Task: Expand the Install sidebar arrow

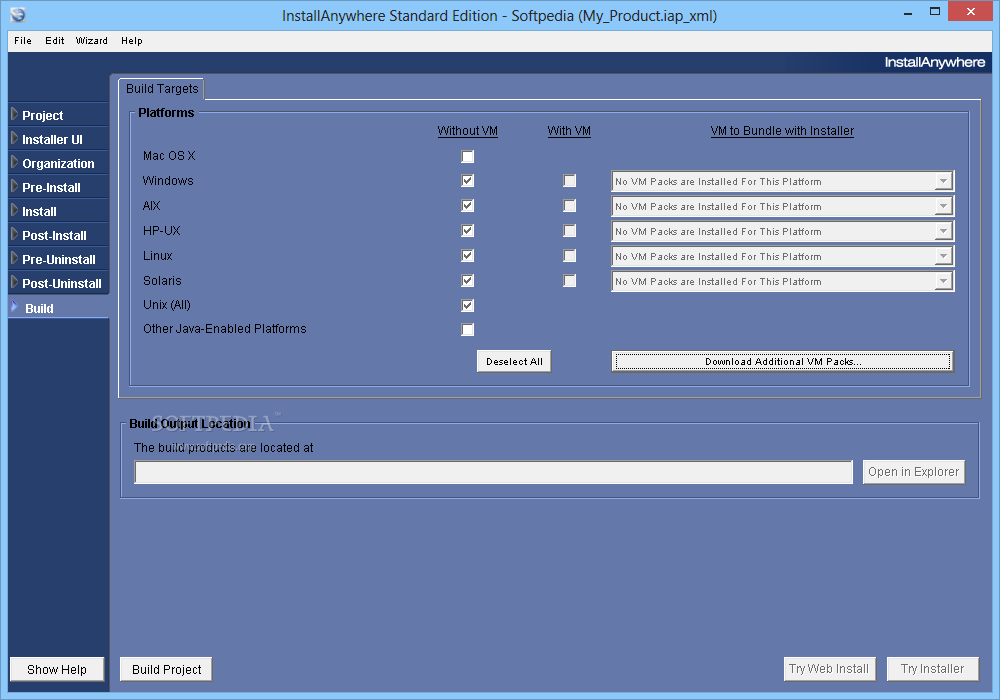Action: (x=15, y=210)
